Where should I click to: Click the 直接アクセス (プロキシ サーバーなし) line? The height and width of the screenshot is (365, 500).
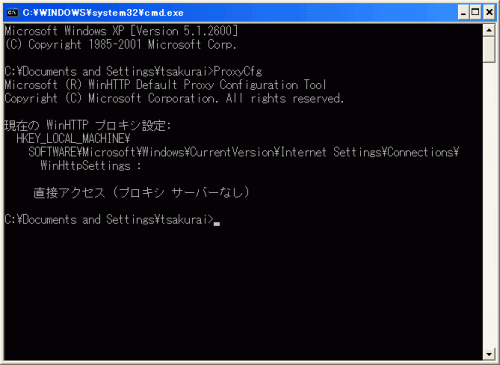[x=141, y=193]
